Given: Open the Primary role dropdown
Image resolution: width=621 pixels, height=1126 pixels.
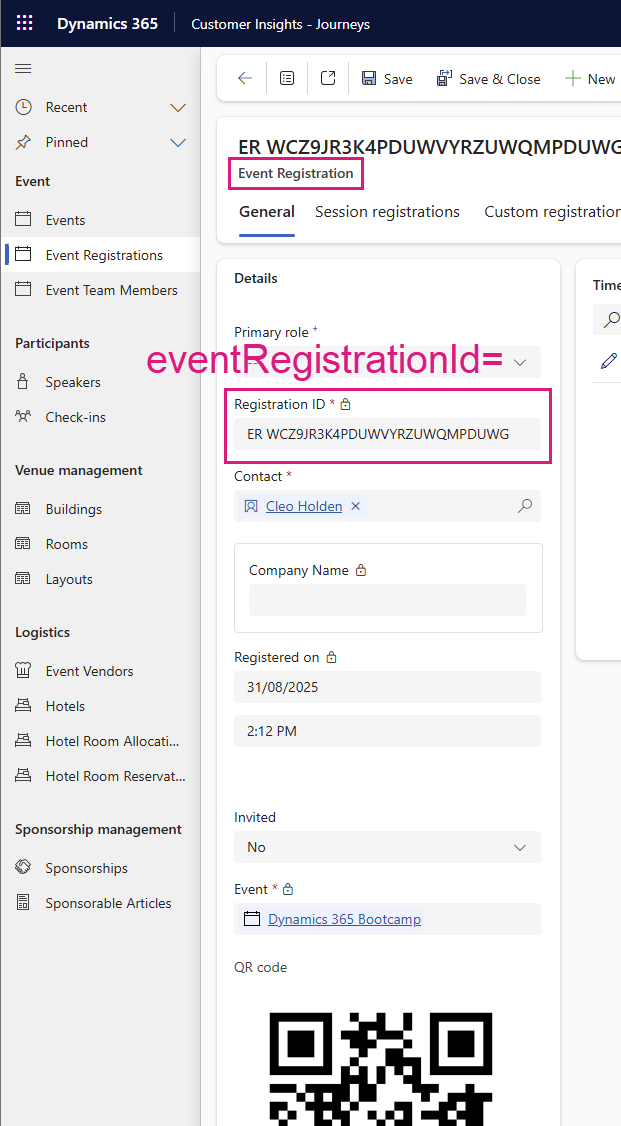Looking at the screenshot, I should click(x=388, y=362).
